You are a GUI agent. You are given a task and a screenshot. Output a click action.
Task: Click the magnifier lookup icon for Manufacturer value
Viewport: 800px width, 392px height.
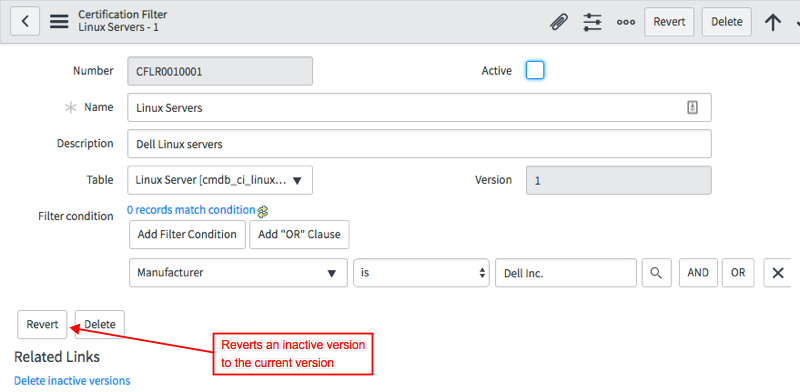pyautogui.click(x=656, y=273)
